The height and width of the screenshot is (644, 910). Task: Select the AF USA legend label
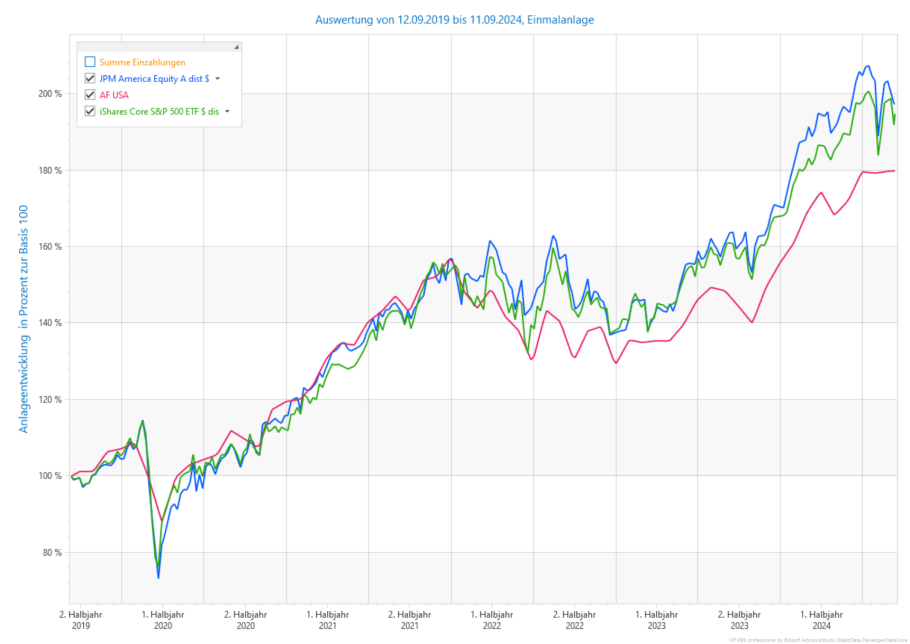click(x=116, y=95)
